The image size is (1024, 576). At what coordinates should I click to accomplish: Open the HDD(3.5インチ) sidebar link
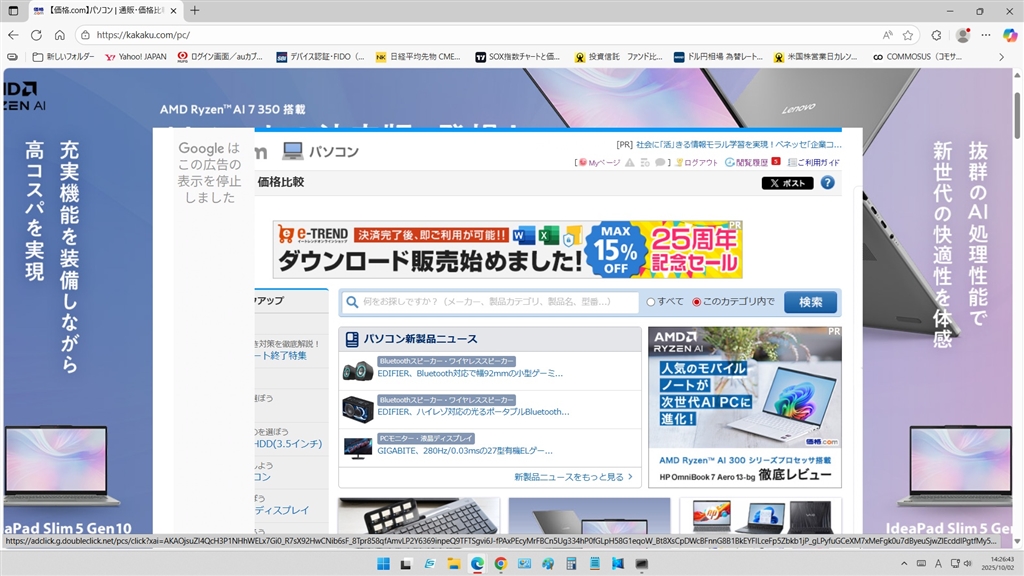[x=288, y=443]
